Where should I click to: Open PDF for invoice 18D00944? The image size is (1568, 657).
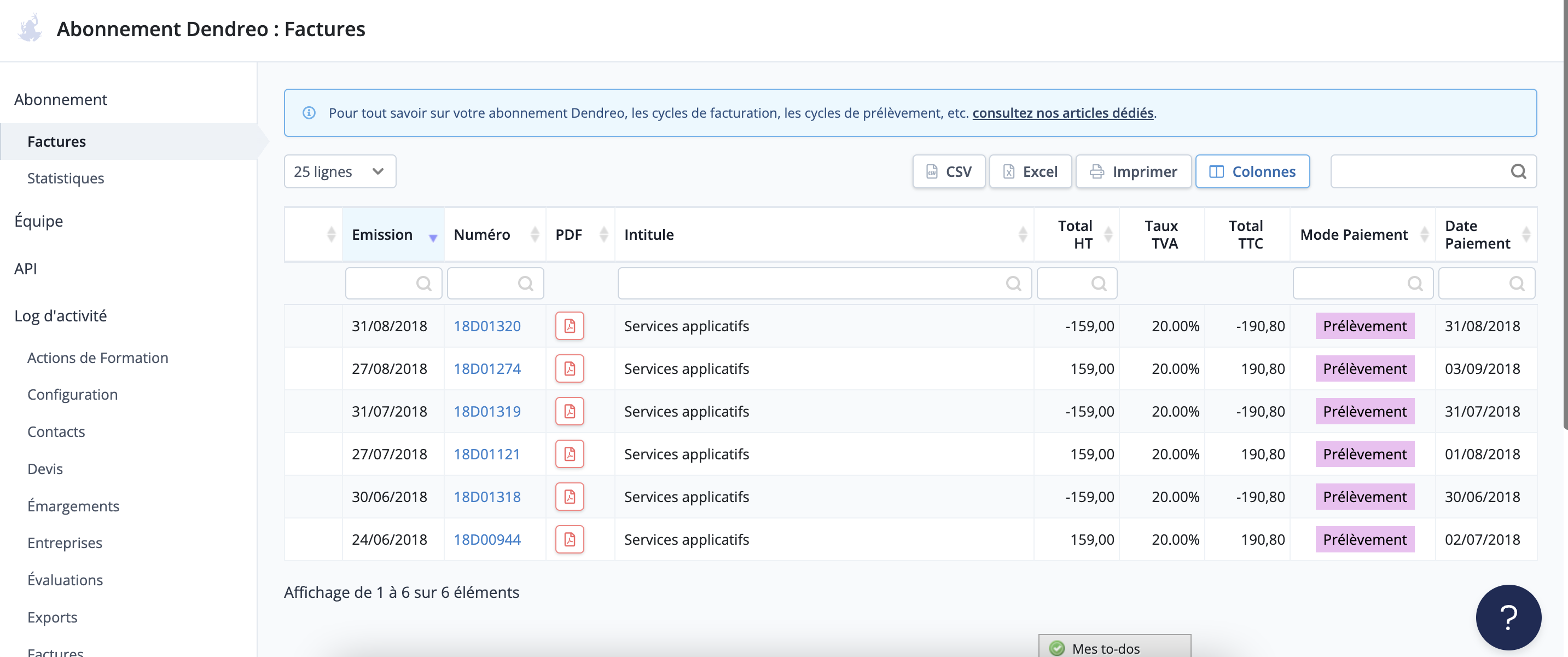569,539
